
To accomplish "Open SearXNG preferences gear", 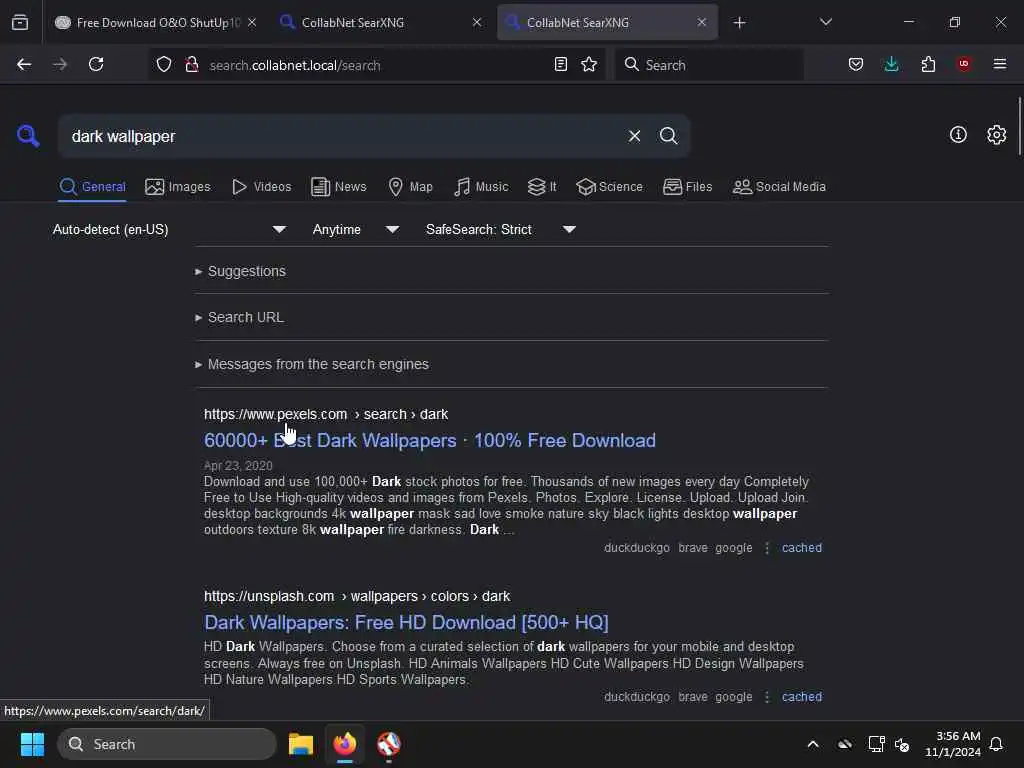I will [997, 135].
